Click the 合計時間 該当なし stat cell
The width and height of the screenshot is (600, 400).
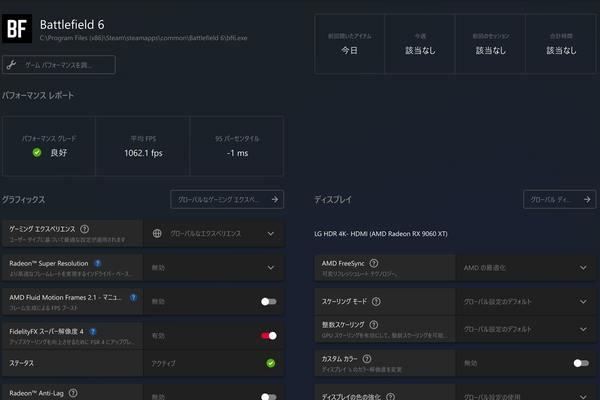(561, 44)
